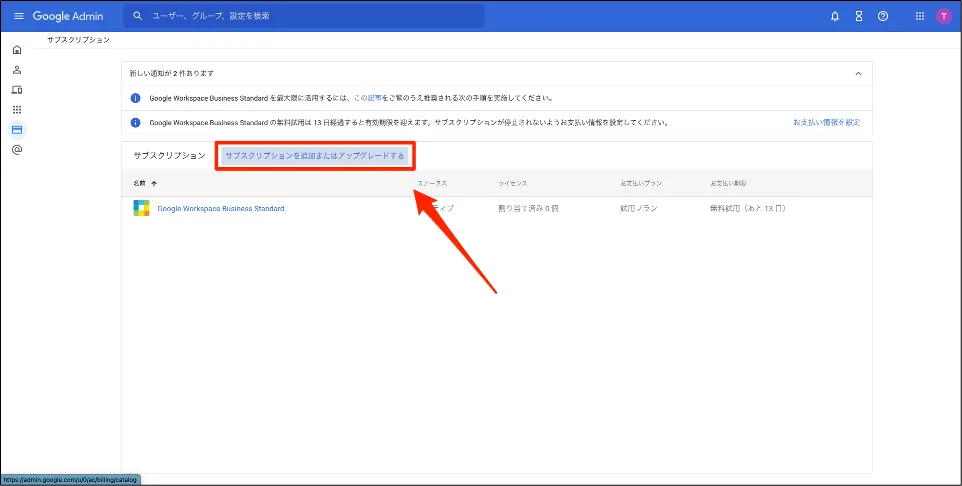
Task: Open the Account @ sidebar icon
Action: [17, 150]
